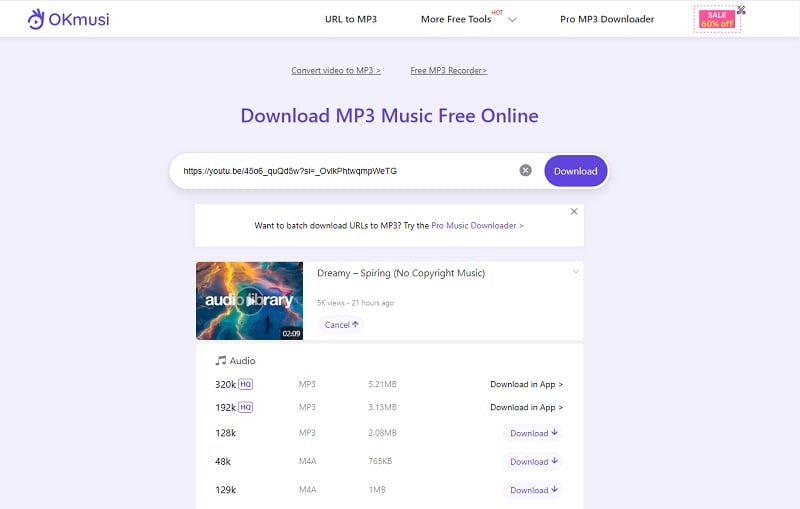Follow the Free MP3 Recorder link
This screenshot has height=509, width=800.
[x=448, y=70]
